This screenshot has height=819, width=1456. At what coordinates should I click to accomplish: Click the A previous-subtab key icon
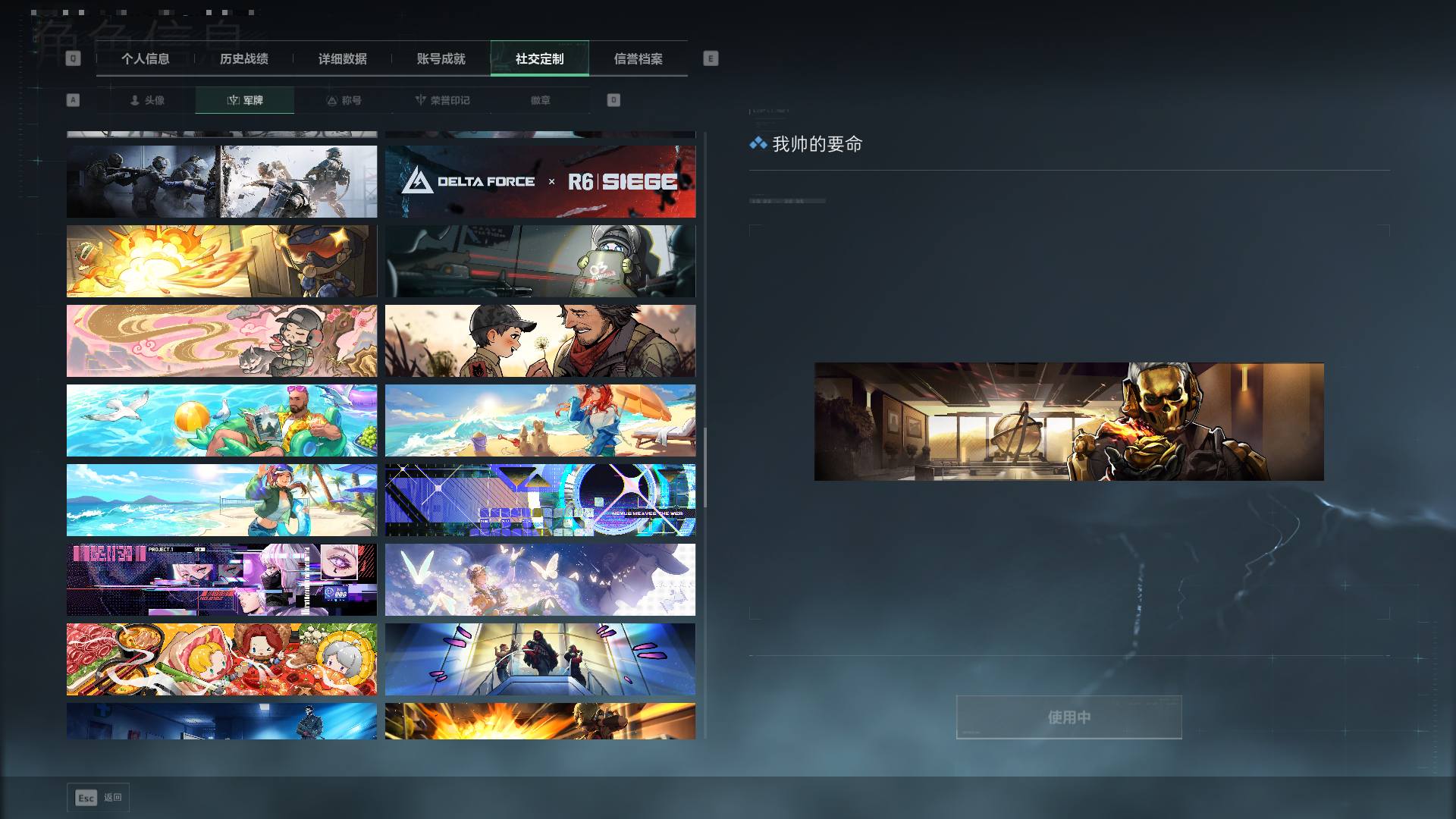point(73,100)
